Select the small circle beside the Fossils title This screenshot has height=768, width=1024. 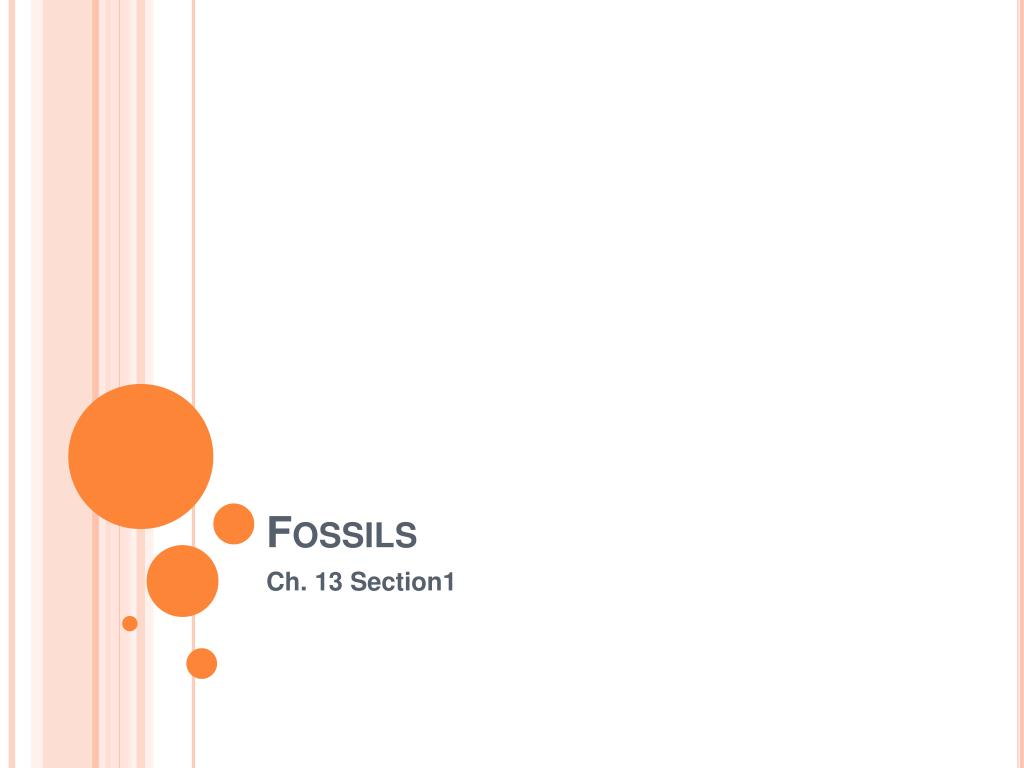(x=234, y=524)
